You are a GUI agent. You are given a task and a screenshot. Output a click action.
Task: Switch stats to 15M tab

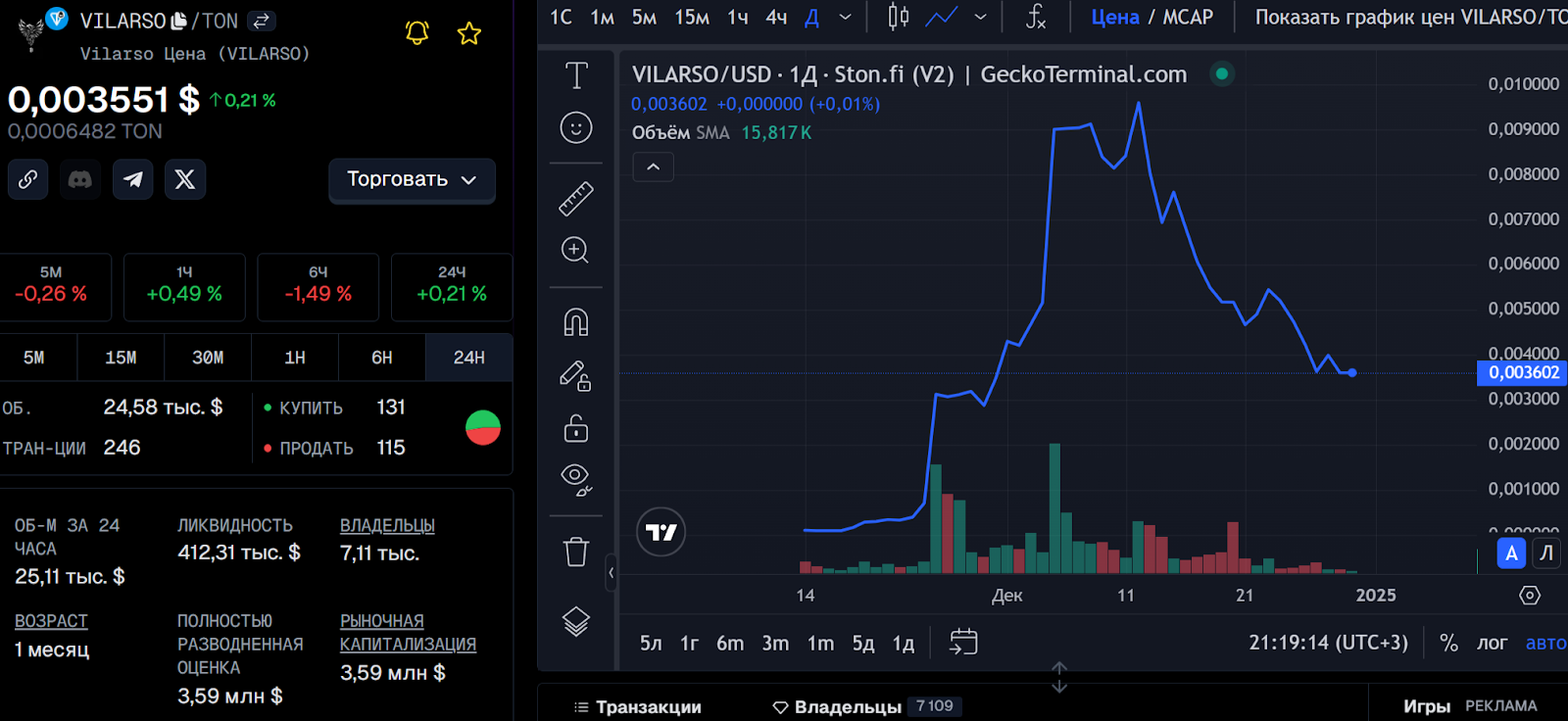coord(122,358)
